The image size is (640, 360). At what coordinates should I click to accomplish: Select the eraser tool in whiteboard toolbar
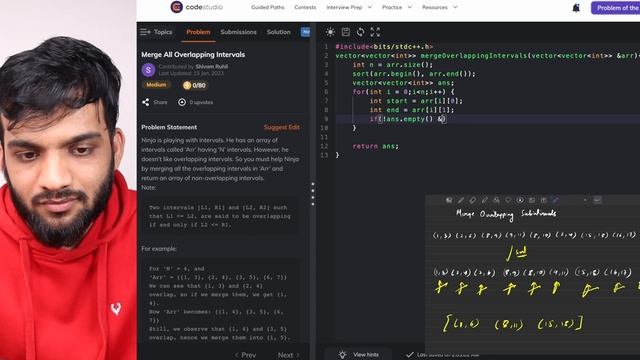tap(473, 200)
